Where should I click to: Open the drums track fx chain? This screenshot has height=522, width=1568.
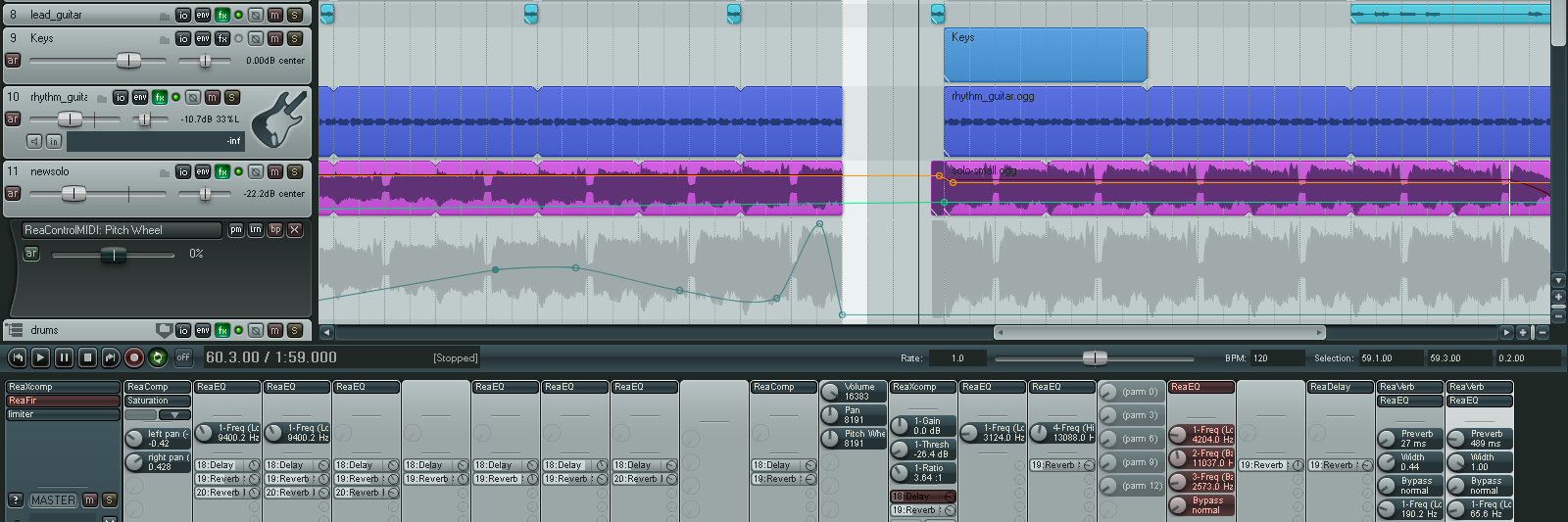222,330
